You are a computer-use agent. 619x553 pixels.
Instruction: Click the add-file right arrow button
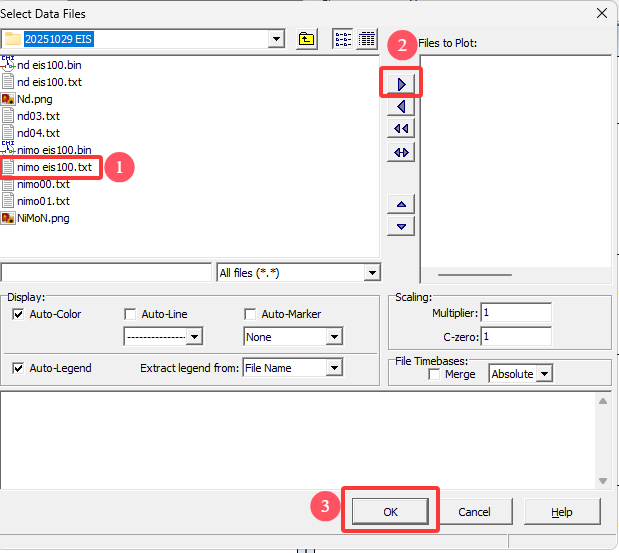point(401,84)
